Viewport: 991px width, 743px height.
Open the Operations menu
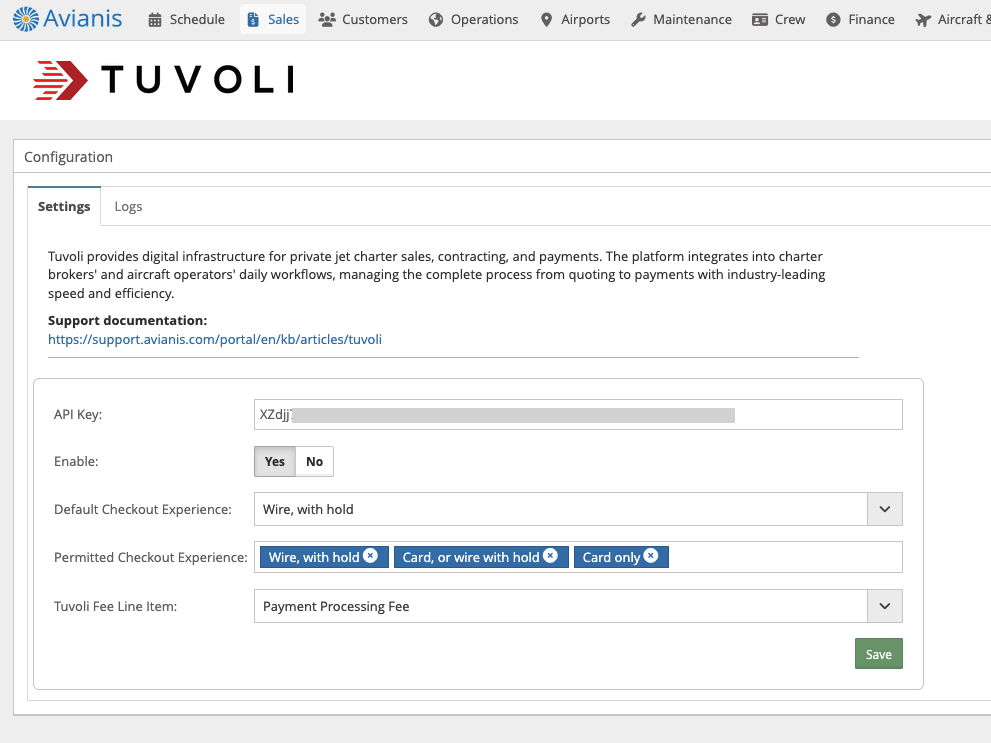point(473,20)
